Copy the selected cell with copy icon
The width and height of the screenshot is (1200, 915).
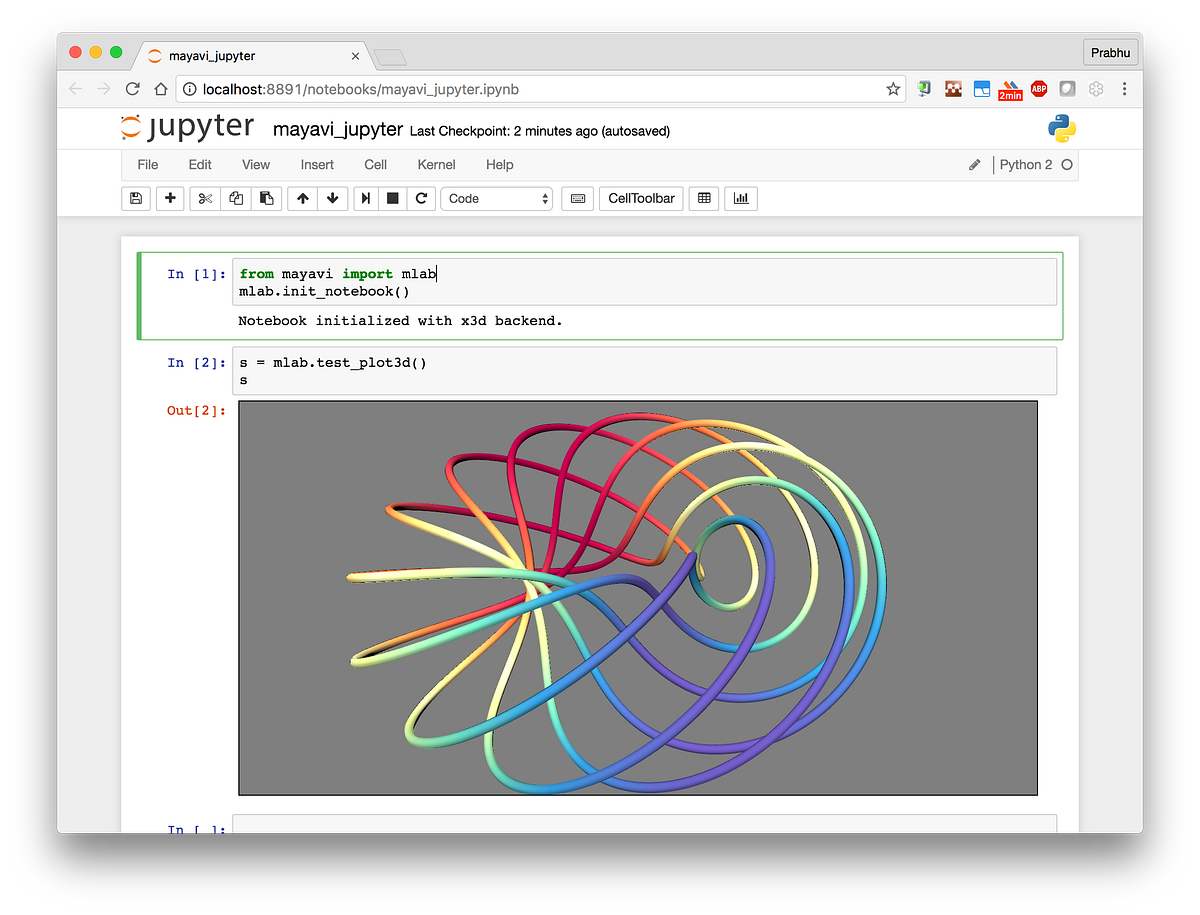point(236,198)
